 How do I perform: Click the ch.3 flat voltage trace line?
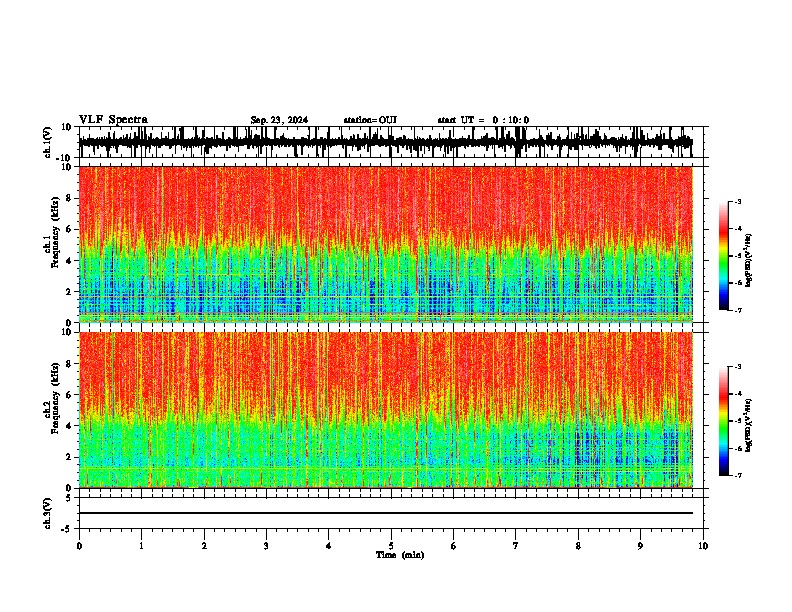click(385, 513)
